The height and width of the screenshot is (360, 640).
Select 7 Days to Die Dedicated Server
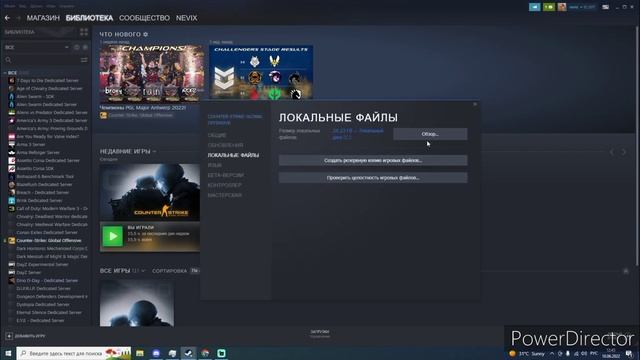(48, 80)
